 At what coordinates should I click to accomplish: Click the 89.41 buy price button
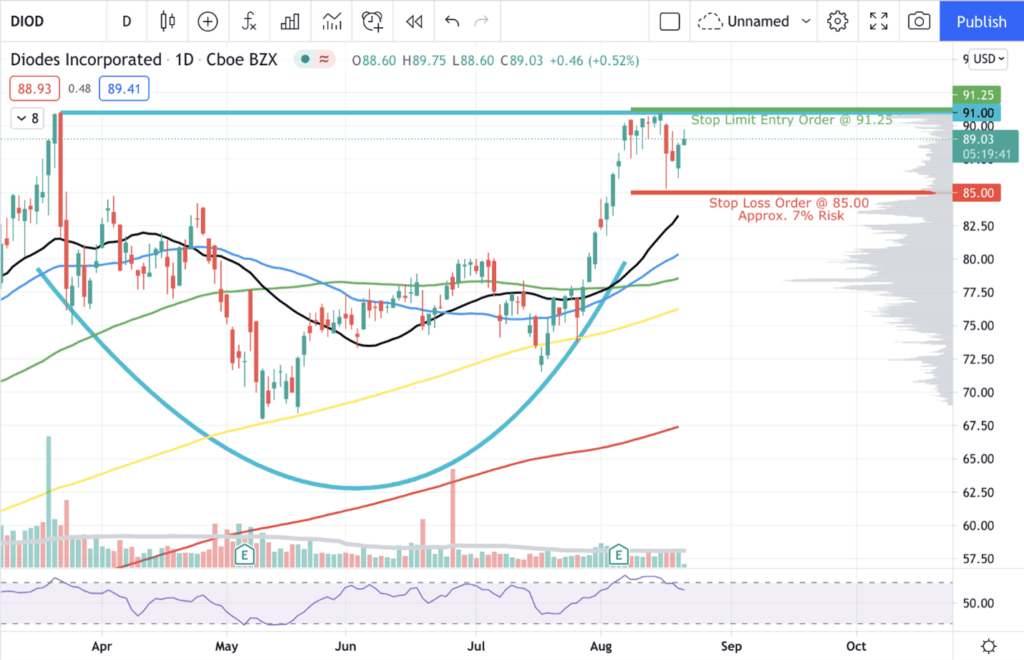point(122,88)
